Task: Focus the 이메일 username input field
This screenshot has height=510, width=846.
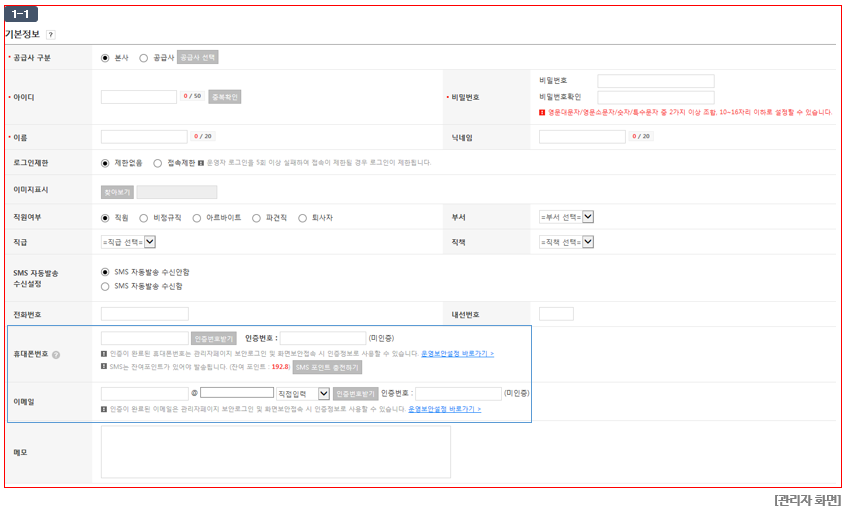Action: click(x=145, y=394)
